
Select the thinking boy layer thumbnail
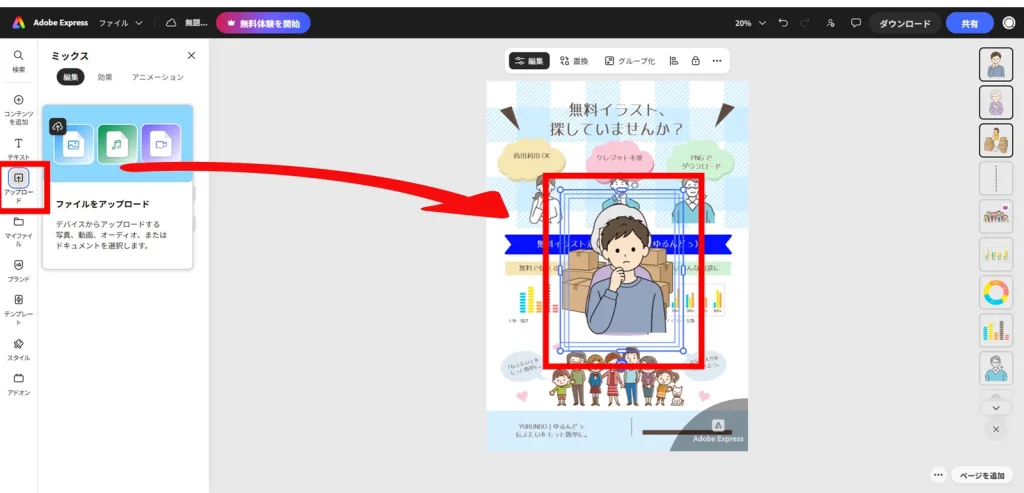[x=996, y=64]
